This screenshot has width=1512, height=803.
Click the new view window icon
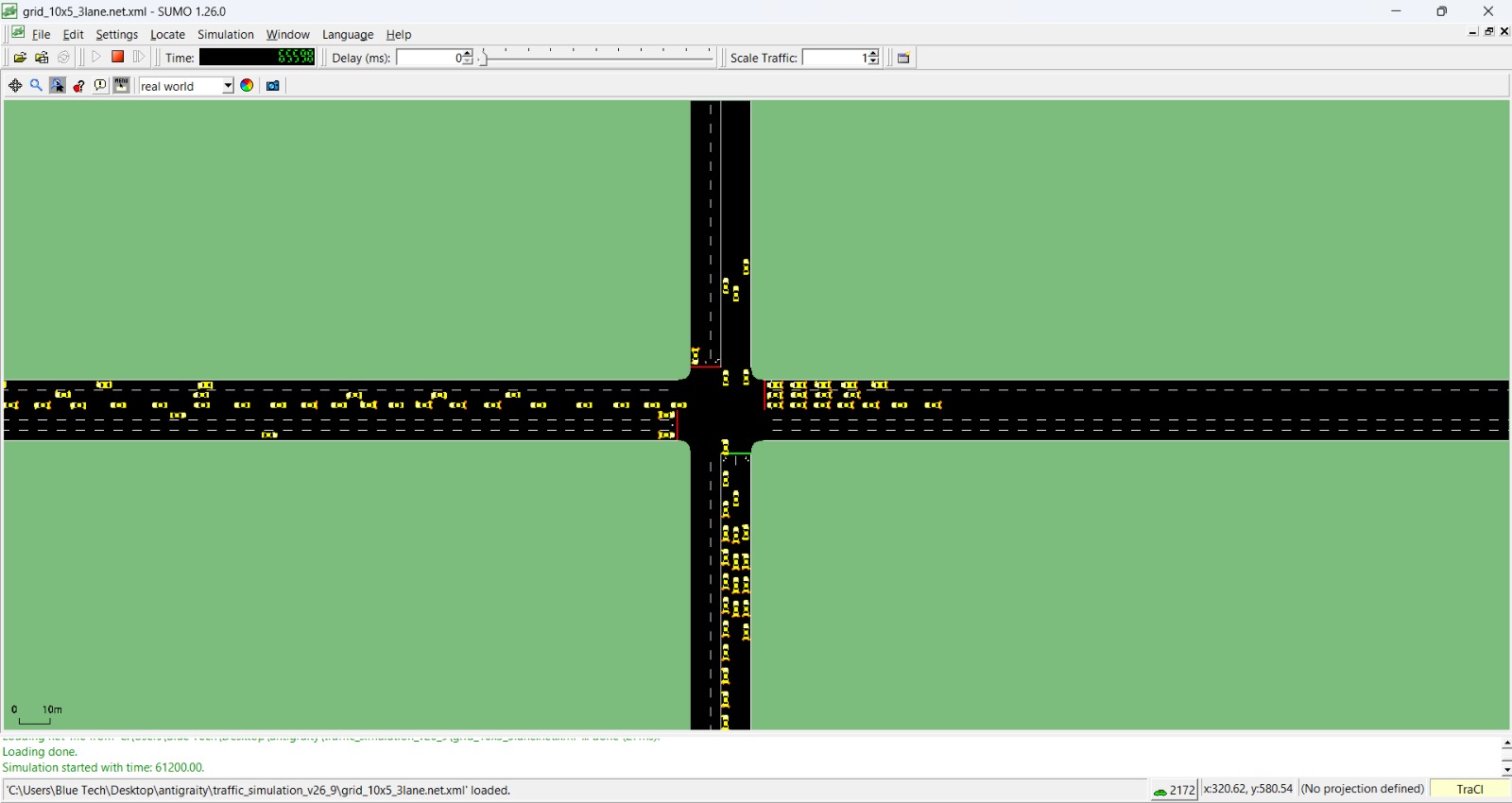pyautogui.click(x=903, y=58)
